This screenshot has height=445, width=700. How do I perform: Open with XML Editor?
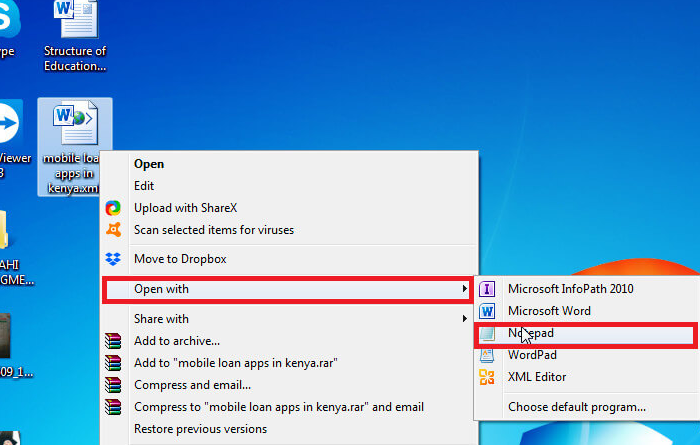coord(537,377)
